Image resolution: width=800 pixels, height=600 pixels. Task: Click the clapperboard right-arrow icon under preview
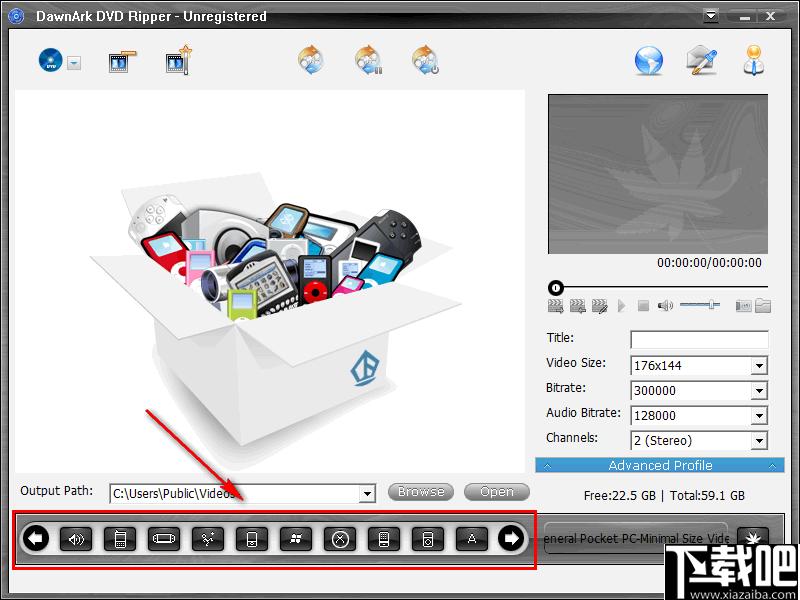[555, 306]
